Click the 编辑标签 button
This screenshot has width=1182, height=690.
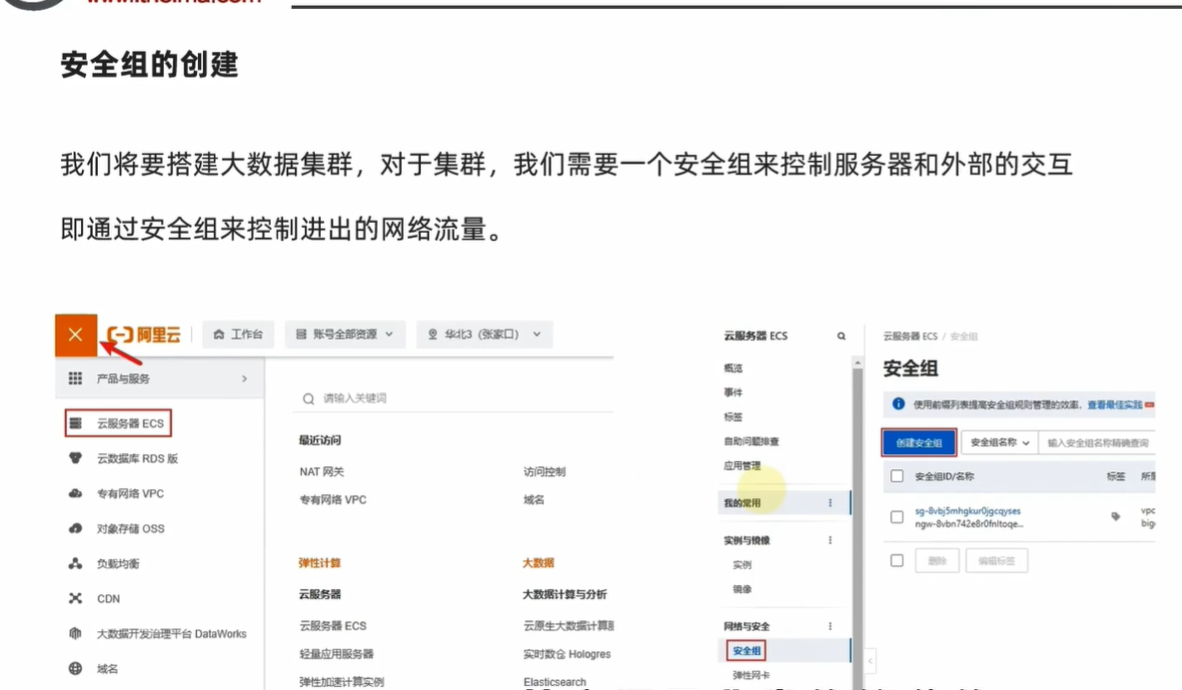[997, 560]
